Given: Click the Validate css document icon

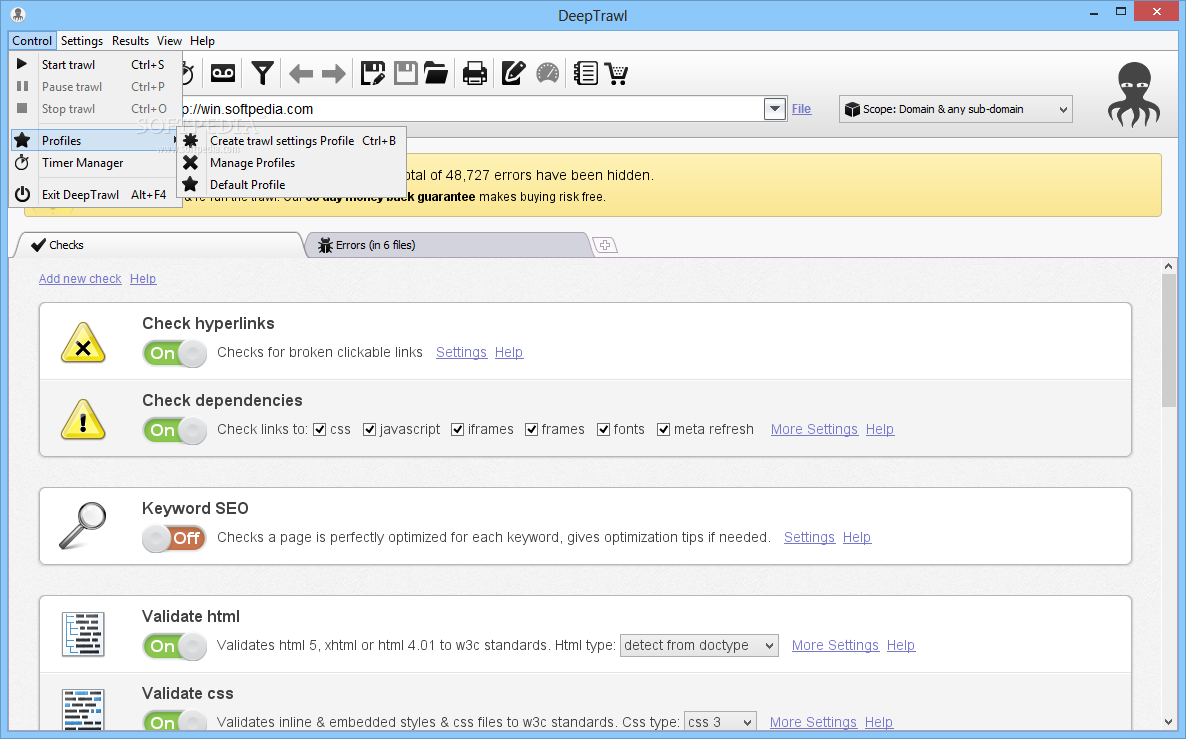Looking at the screenshot, I should point(83,709).
